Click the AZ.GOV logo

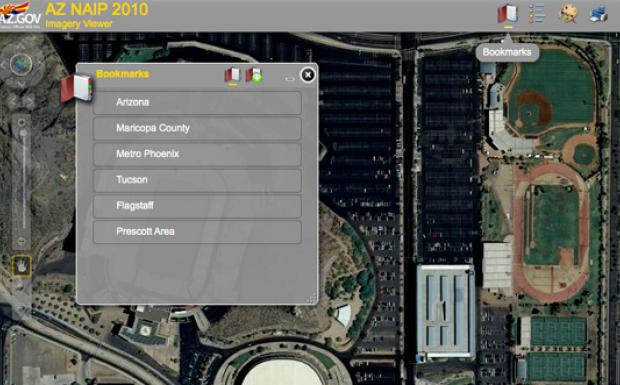[x=20, y=15]
